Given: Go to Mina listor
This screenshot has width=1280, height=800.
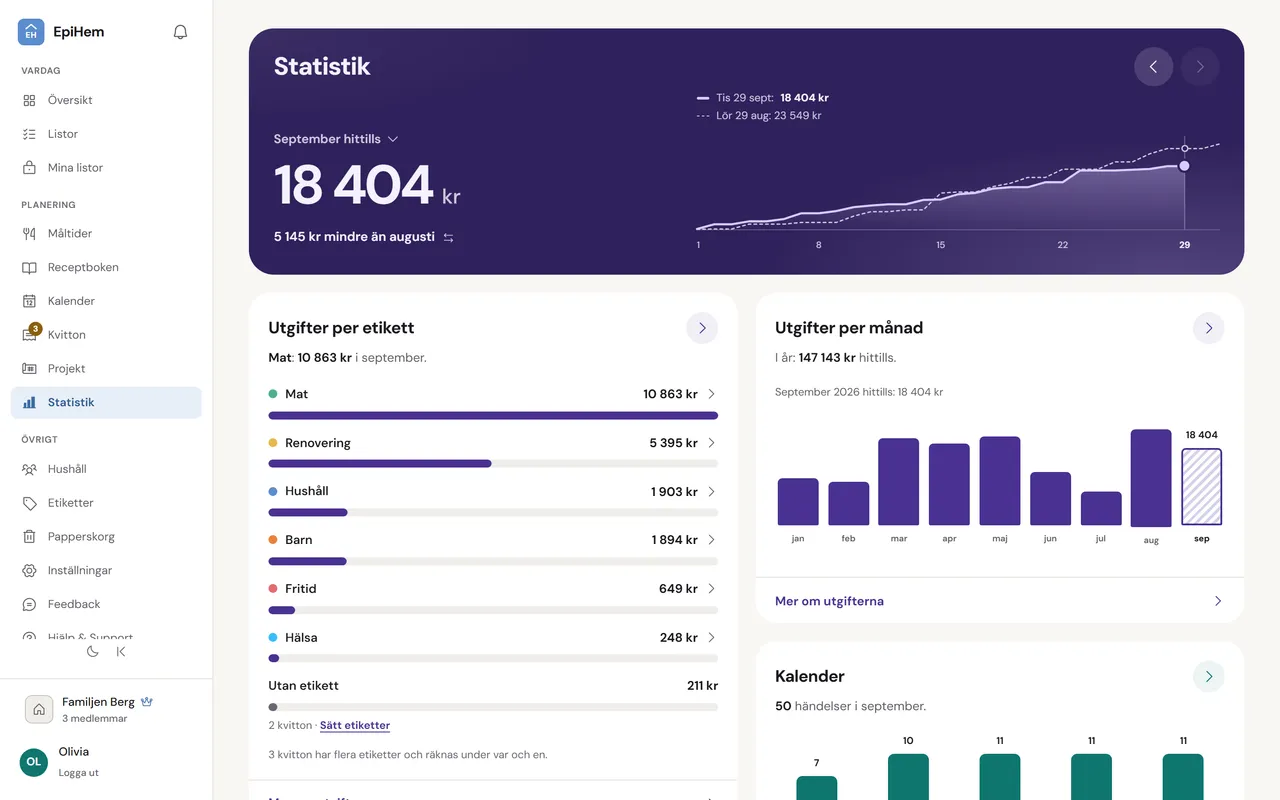Looking at the screenshot, I should point(106,168).
